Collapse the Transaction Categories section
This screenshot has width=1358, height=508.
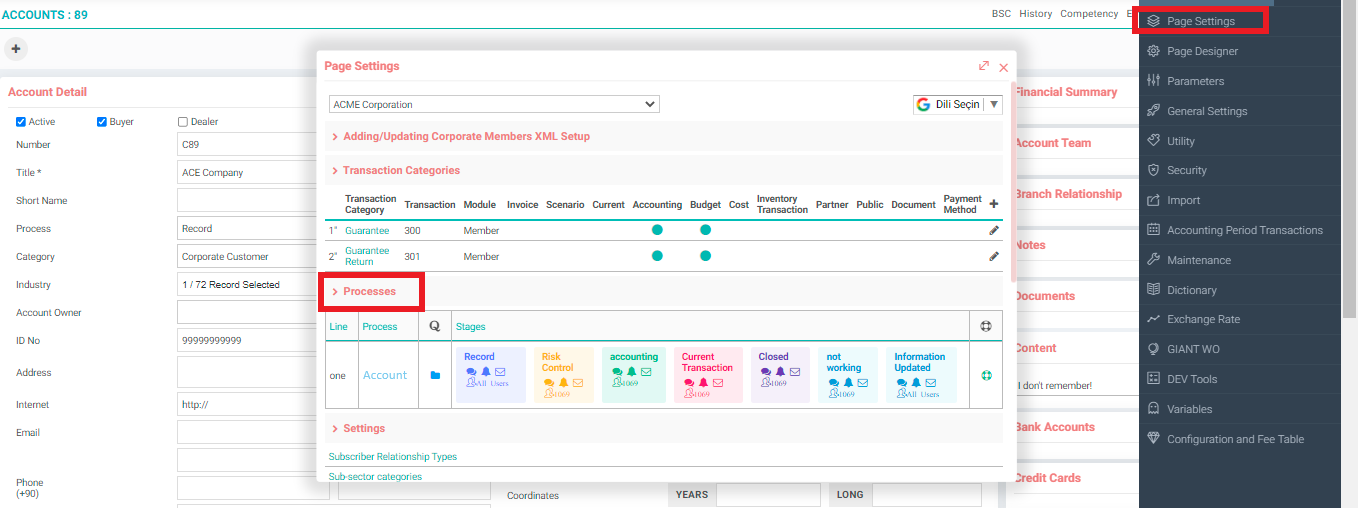tap(401, 170)
